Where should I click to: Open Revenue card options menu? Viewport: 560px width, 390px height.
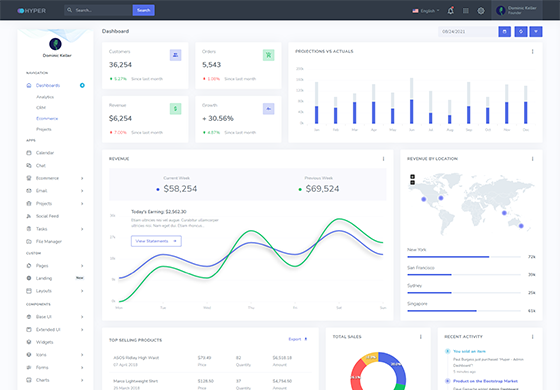click(x=384, y=159)
